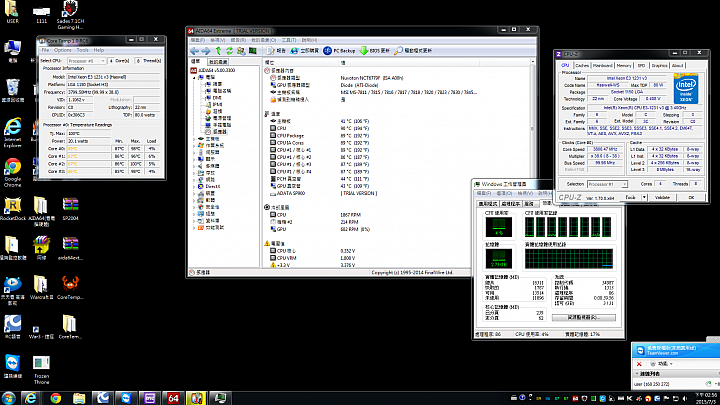The height and width of the screenshot is (405, 720).
Task: Open Caches tab in CPU-Z
Action: point(582,66)
